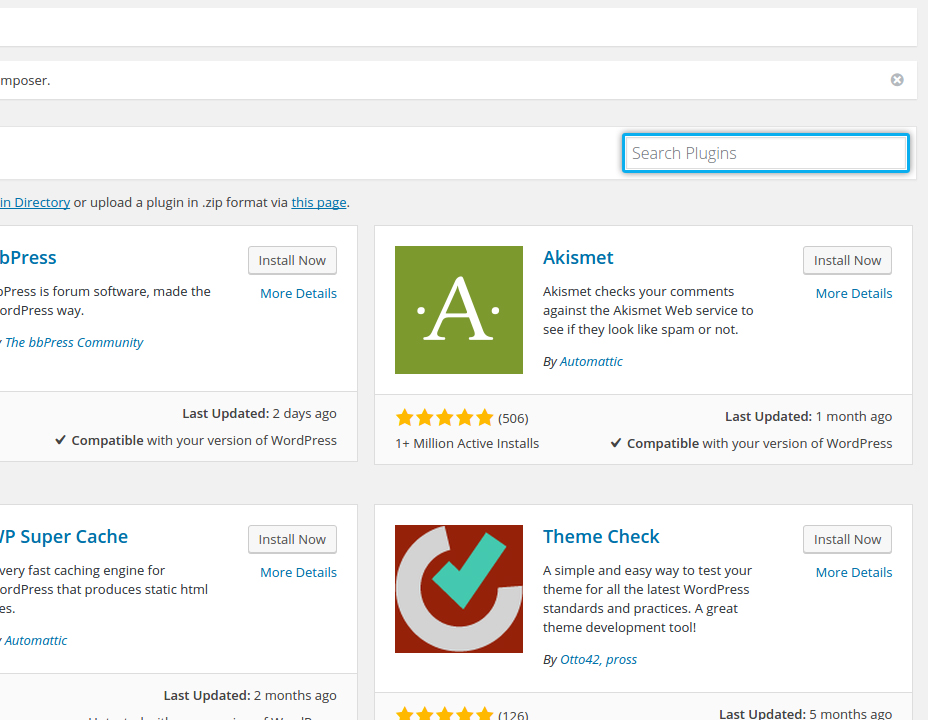
Task: Open the Theme Check title link
Action: click(x=601, y=537)
